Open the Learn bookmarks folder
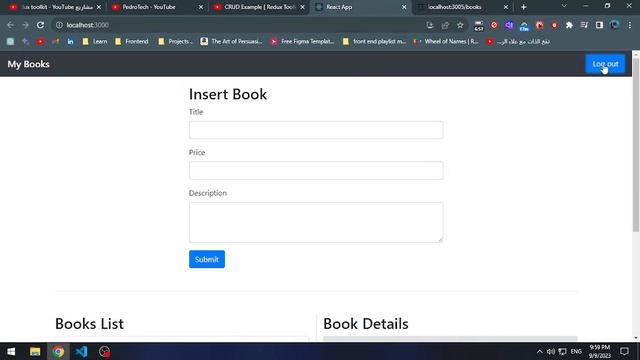Screen dimensions: 640x360 pos(94,41)
